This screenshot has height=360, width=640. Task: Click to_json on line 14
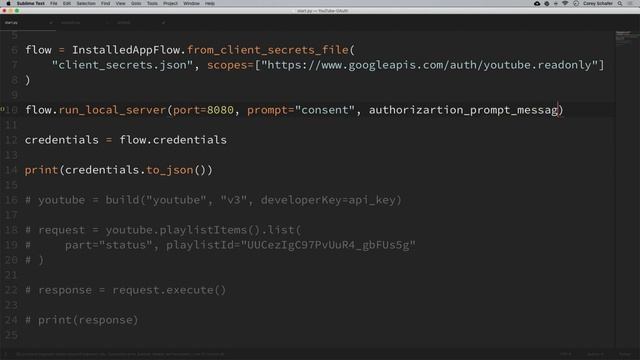[x=170, y=170]
